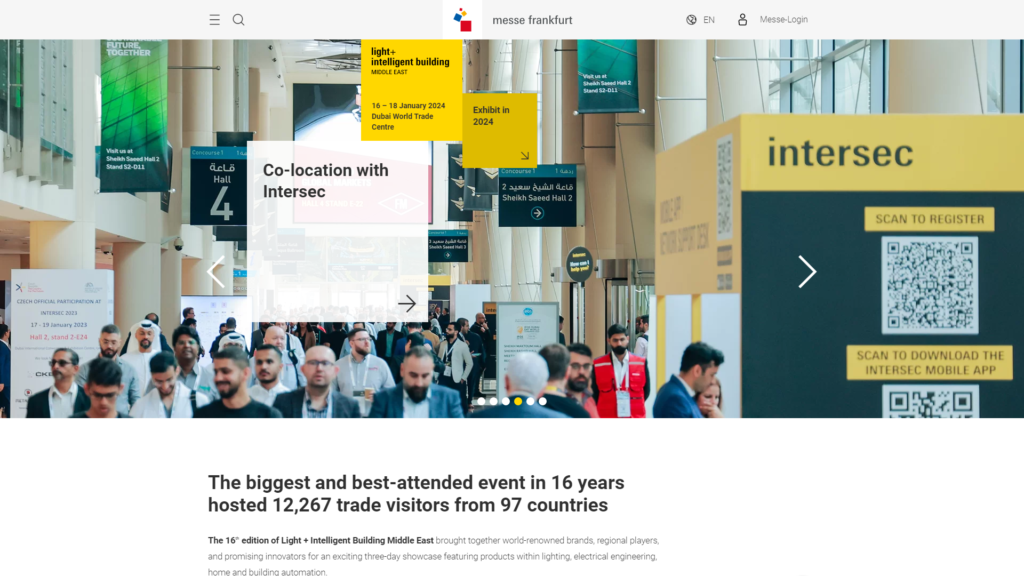Image resolution: width=1024 pixels, height=576 pixels.
Task: Click the '16 – 18 January 2024' date text
Action: coord(408,106)
